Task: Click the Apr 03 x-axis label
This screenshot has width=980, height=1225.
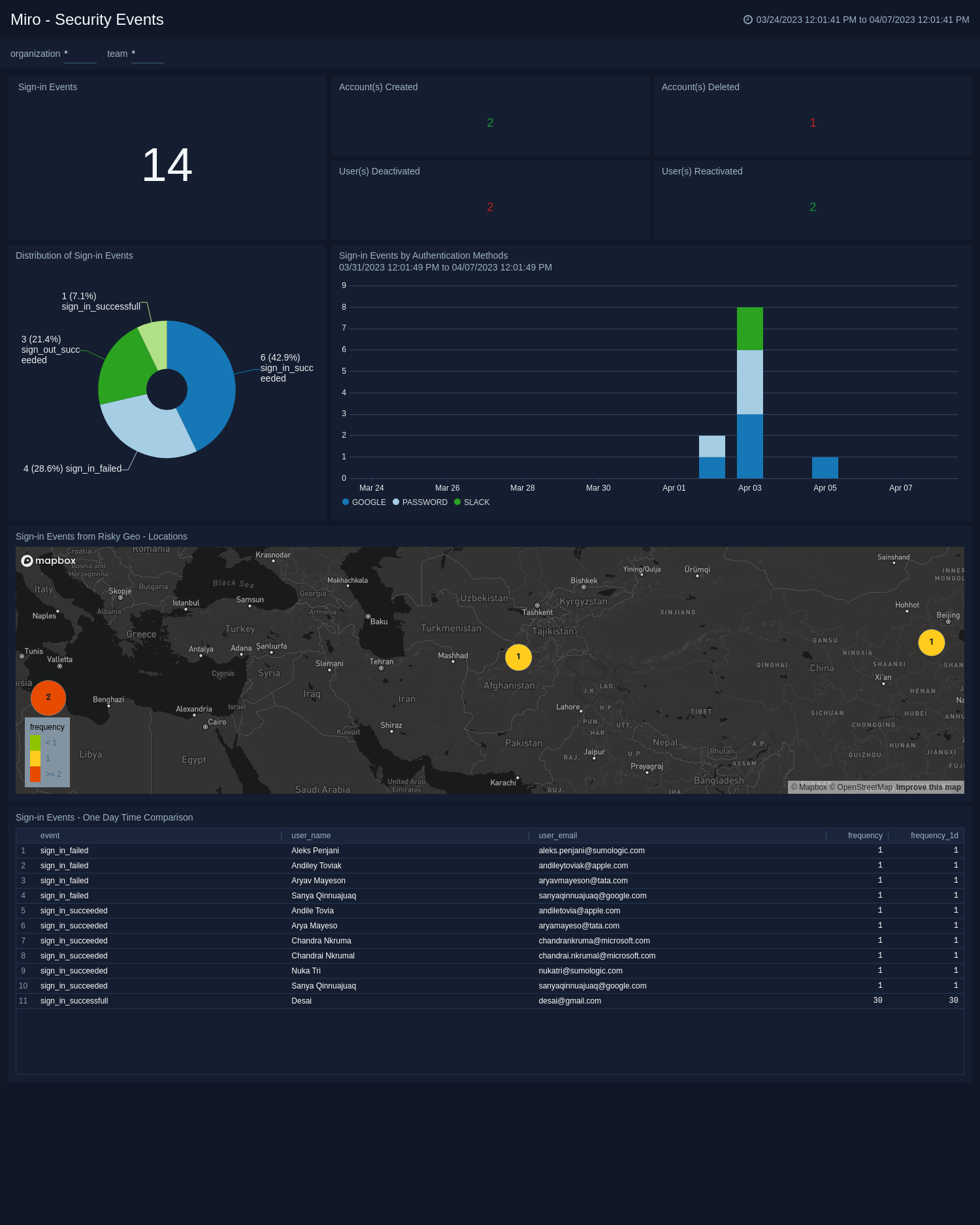Action: click(749, 488)
